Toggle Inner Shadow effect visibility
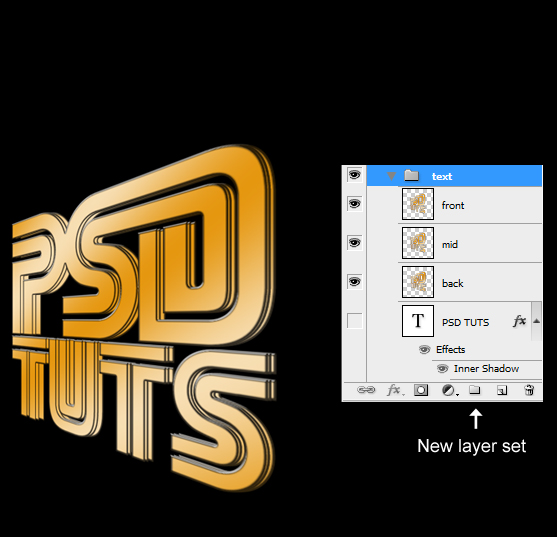Image resolution: width=557 pixels, height=537 pixels. 442,369
